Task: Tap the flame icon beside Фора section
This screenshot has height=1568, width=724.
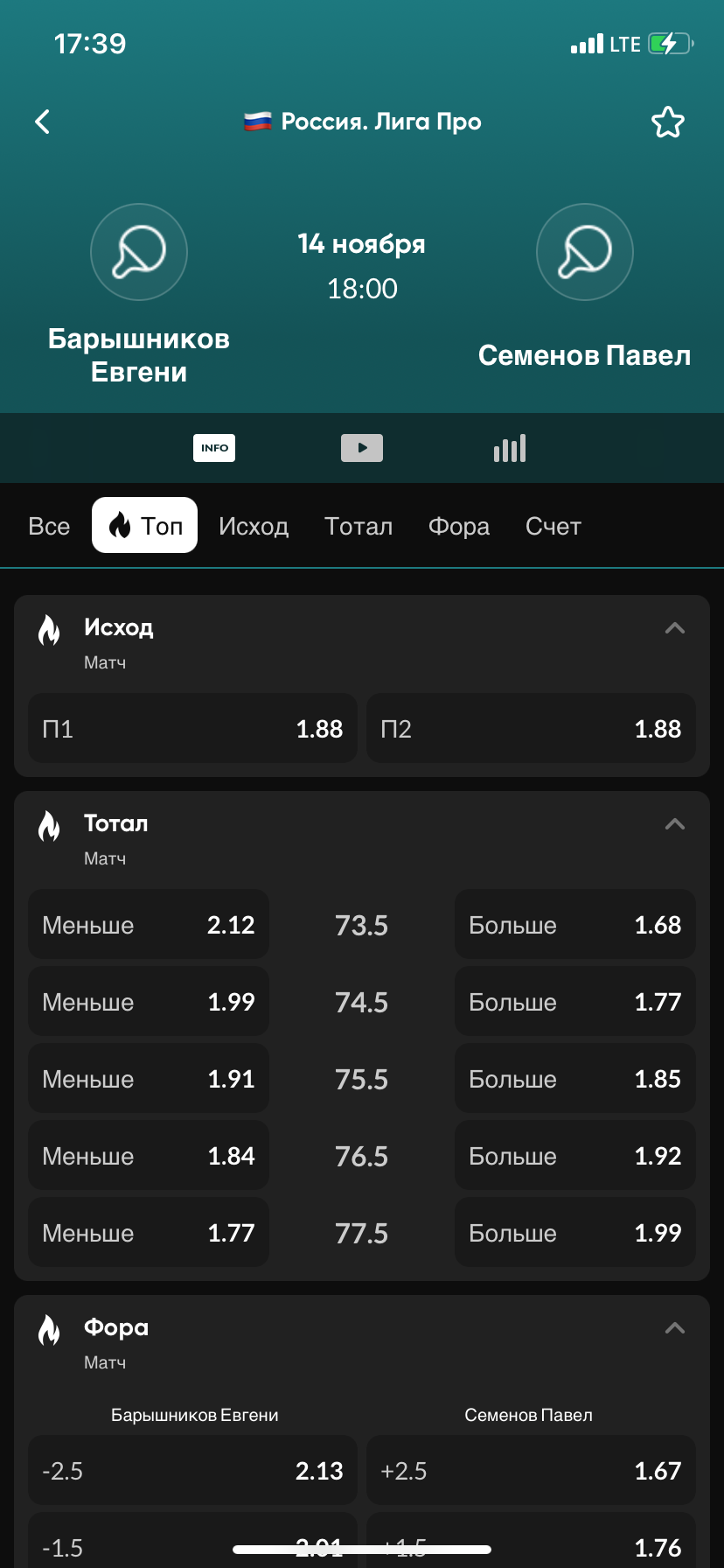Action: [49, 1330]
